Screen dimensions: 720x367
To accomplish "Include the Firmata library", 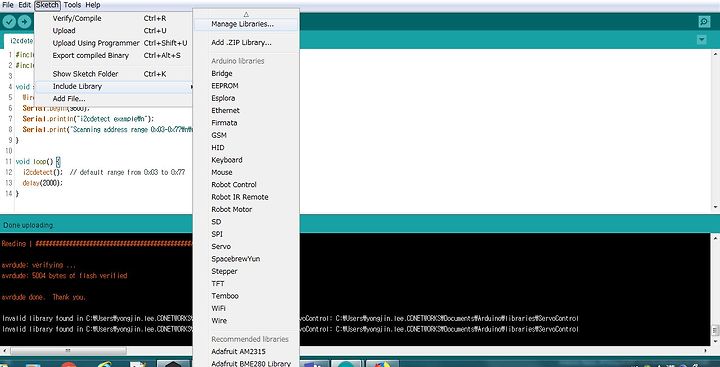I will pyautogui.click(x=246, y=123).
